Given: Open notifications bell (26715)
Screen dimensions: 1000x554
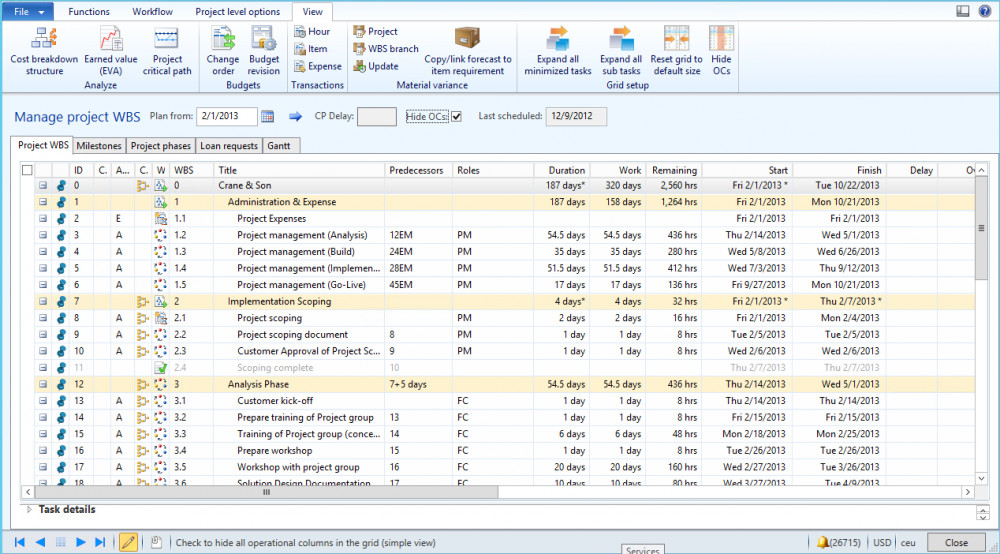Looking at the screenshot, I should (838, 543).
